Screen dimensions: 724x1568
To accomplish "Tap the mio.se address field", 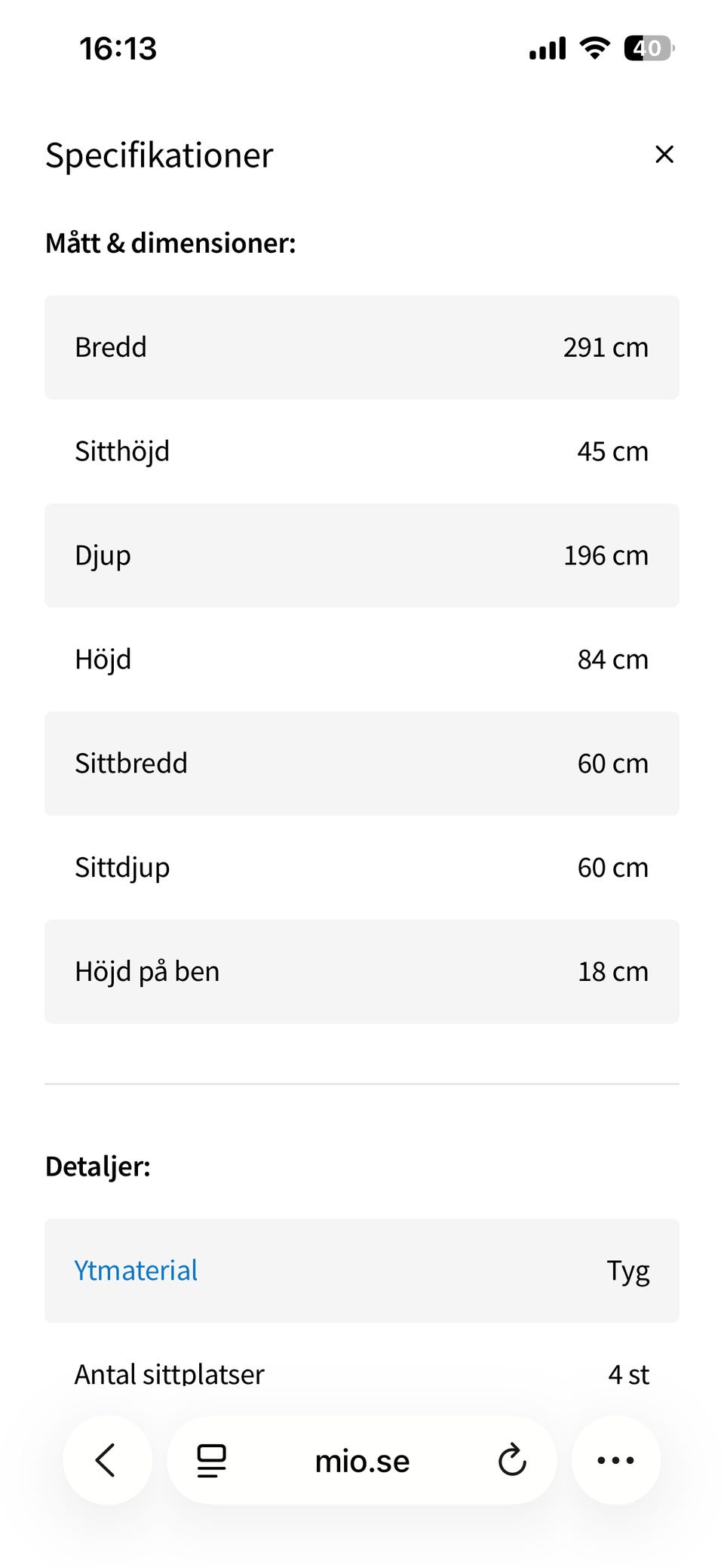I will tap(362, 1462).
